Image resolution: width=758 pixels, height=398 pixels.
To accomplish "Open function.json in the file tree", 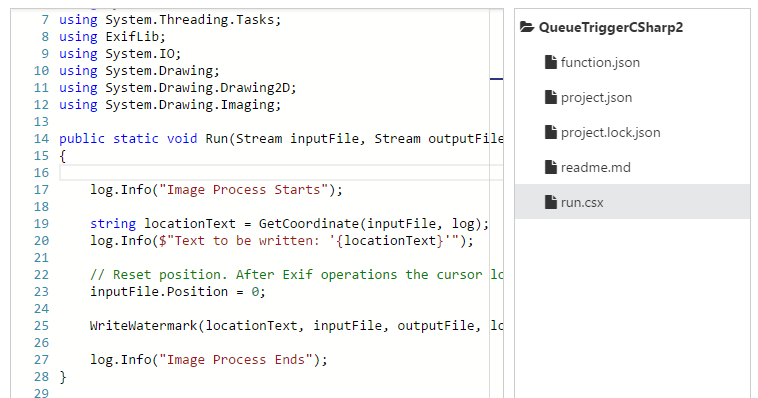I will point(600,62).
